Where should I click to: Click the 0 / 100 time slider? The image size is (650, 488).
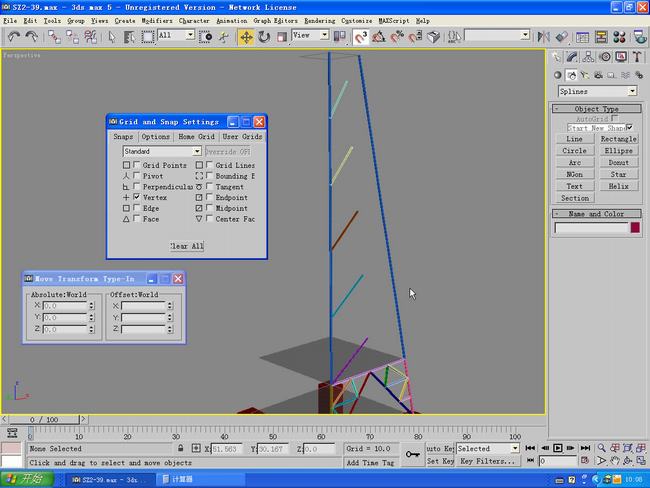click(44, 420)
